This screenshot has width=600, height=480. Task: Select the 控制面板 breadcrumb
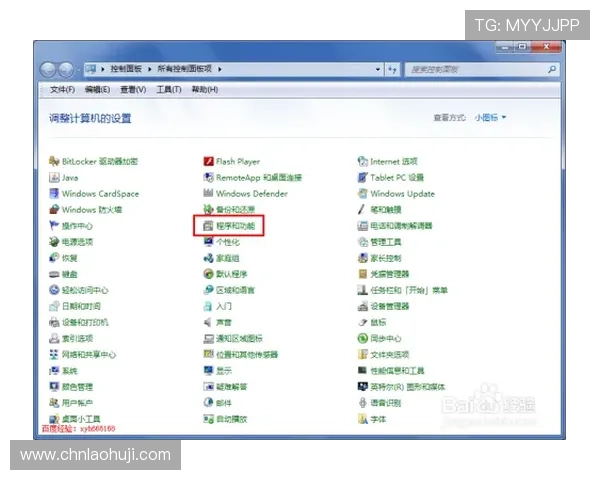point(126,69)
